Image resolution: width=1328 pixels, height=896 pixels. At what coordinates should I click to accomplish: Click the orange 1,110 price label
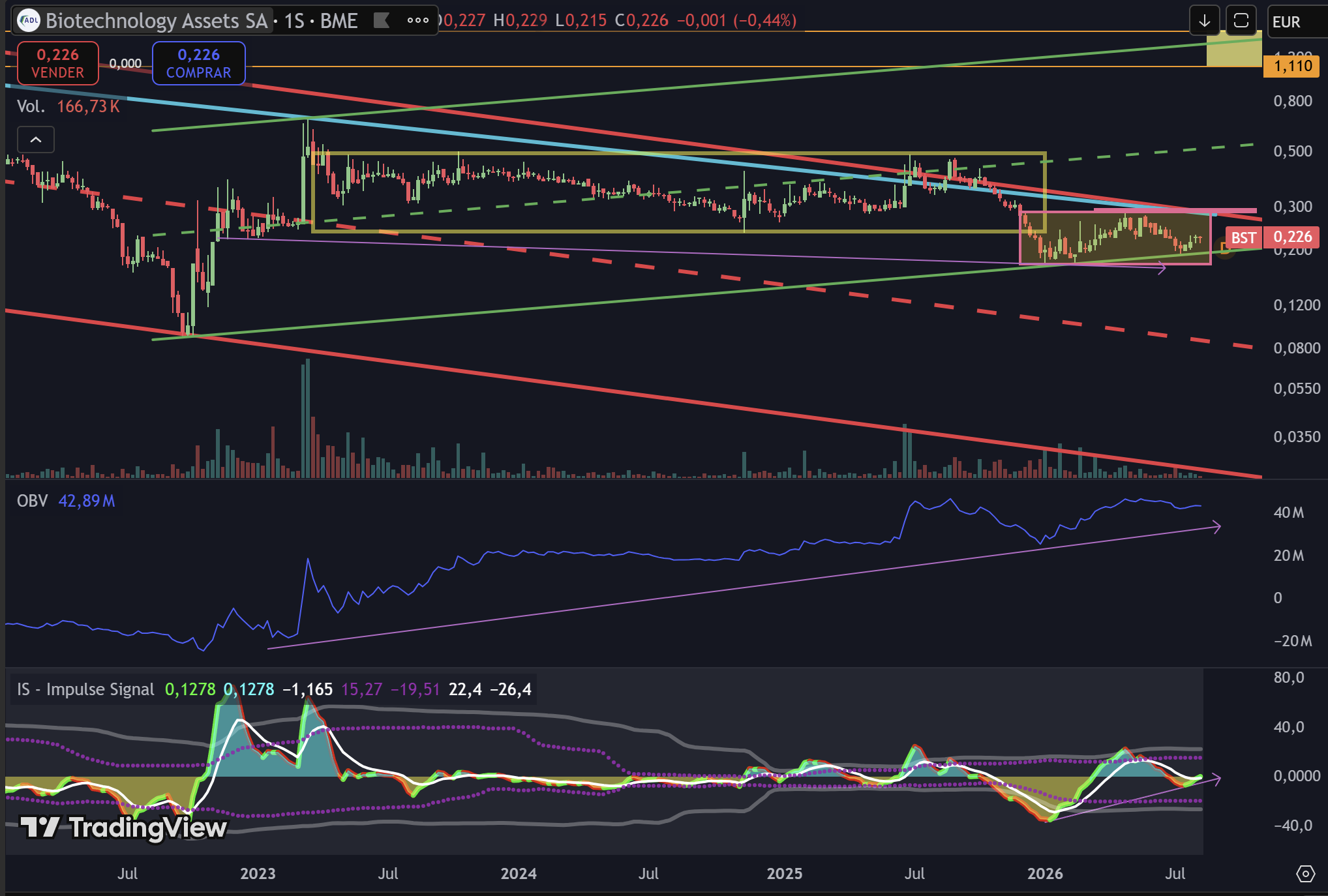click(x=1292, y=66)
